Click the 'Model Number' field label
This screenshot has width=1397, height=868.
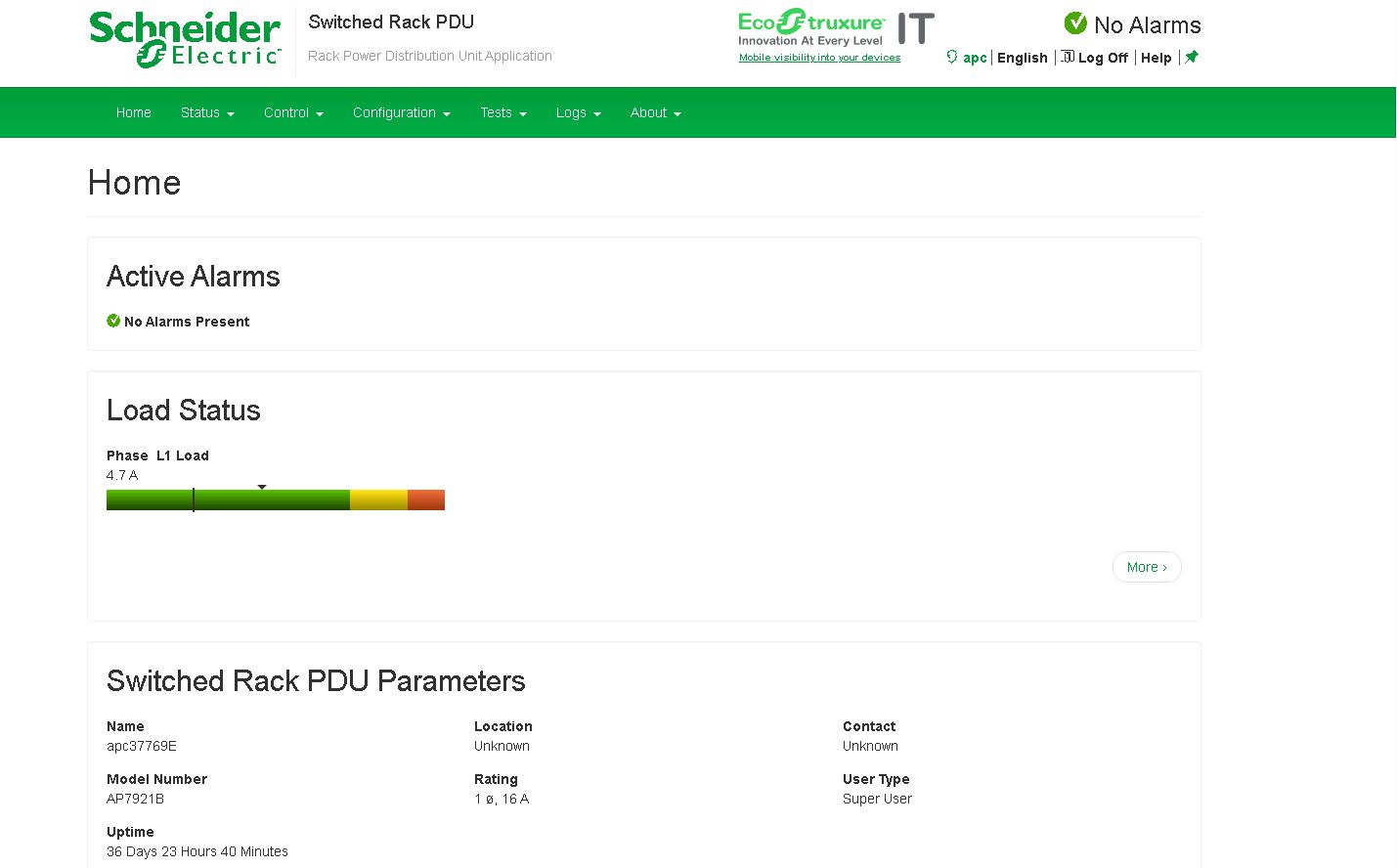coord(156,779)
